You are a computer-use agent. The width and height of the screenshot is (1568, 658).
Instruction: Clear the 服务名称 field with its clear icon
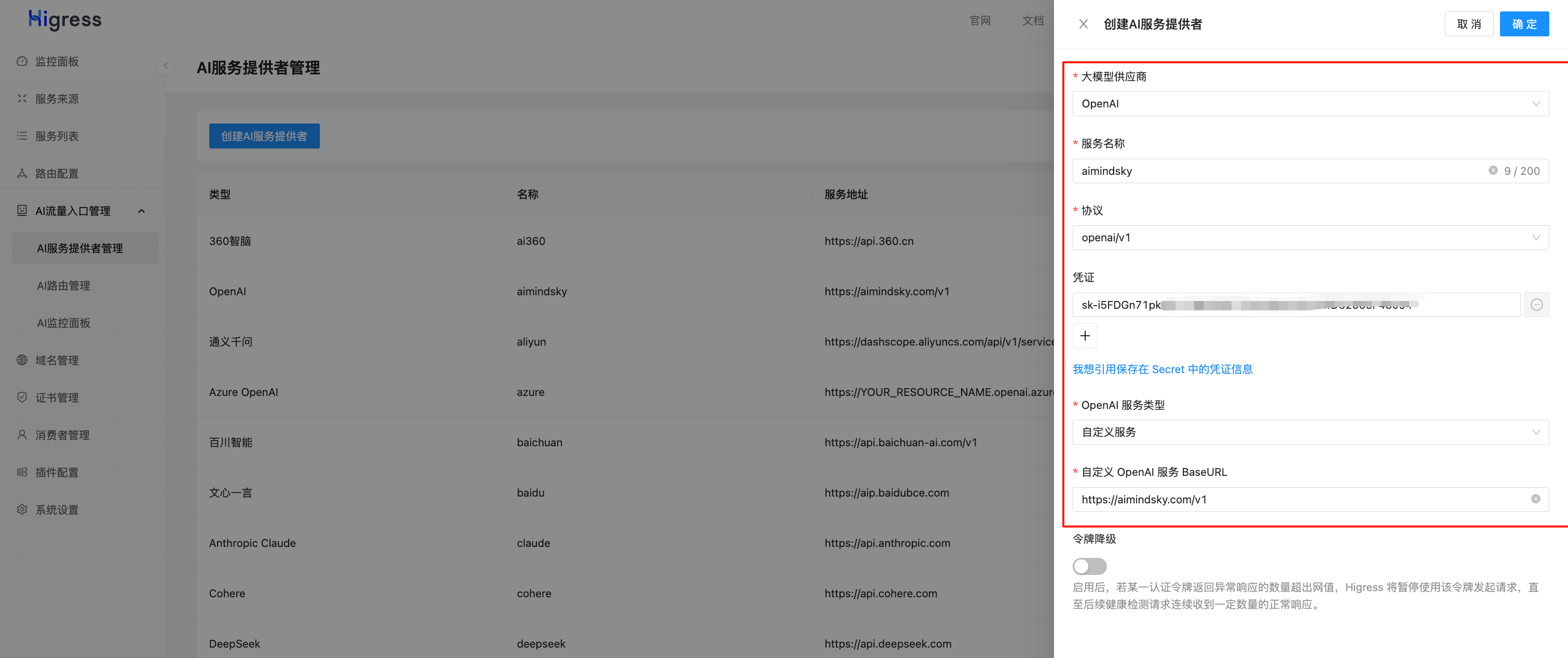pos(1493,170)
